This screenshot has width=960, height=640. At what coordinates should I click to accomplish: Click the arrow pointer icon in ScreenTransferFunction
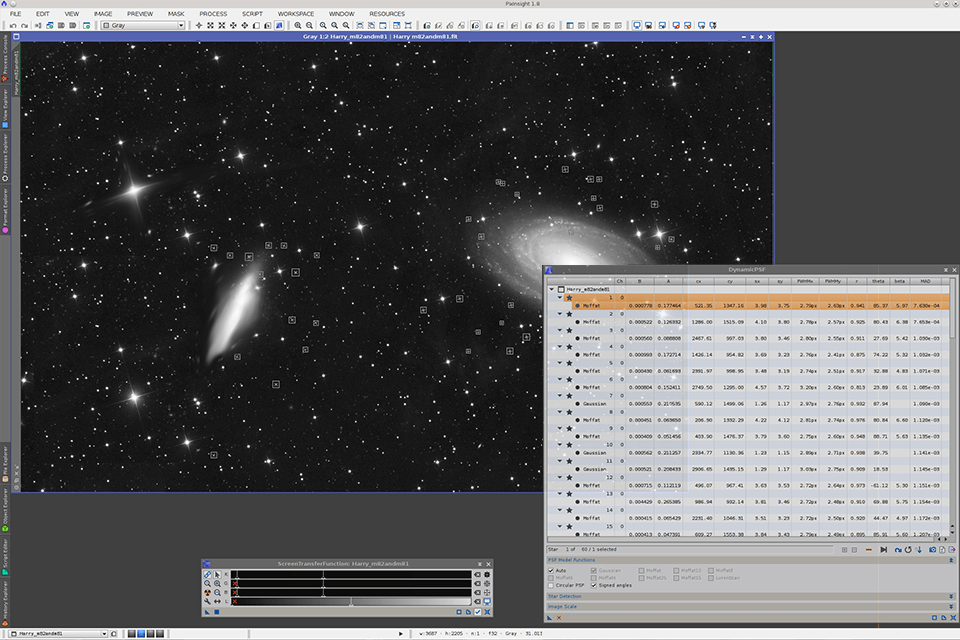217,574
